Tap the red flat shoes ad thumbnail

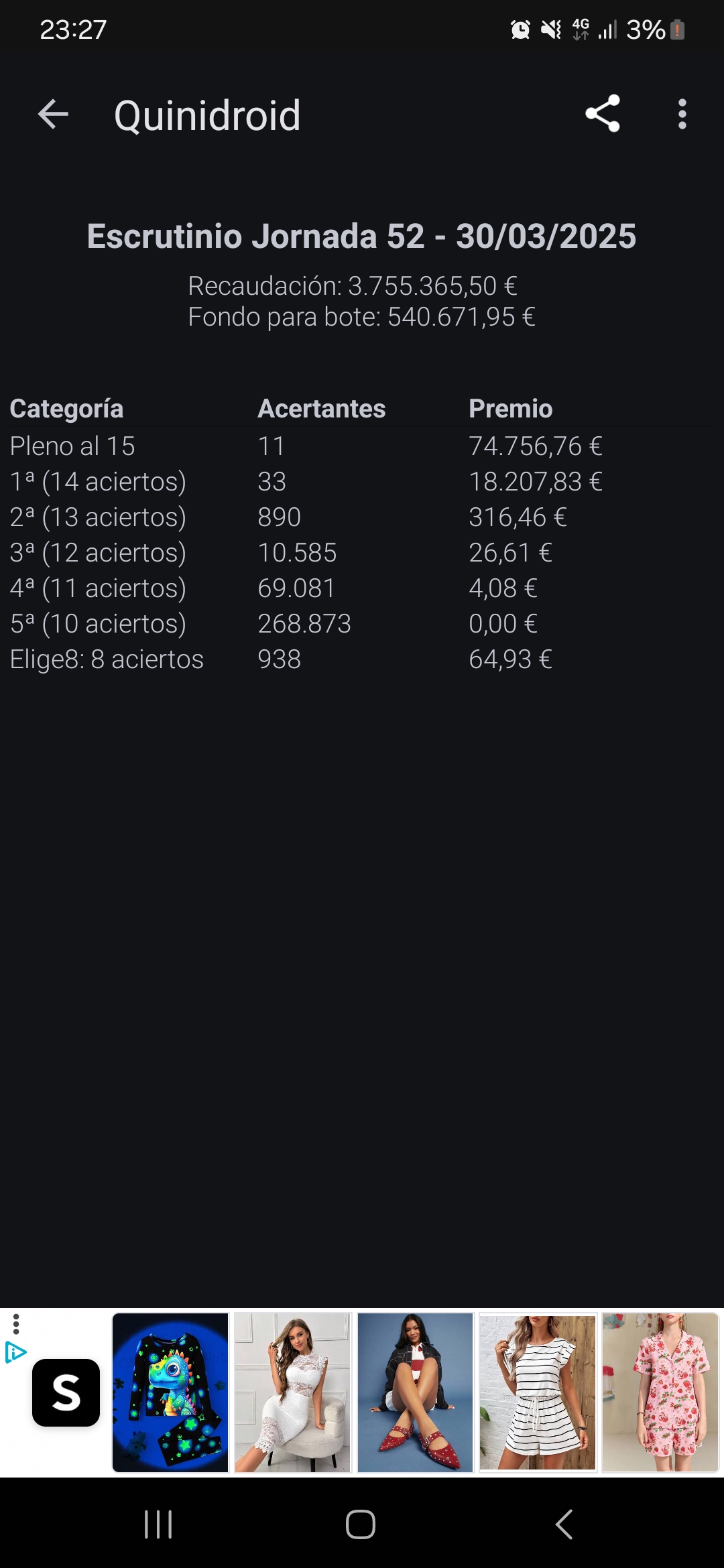click(416, 1392)
